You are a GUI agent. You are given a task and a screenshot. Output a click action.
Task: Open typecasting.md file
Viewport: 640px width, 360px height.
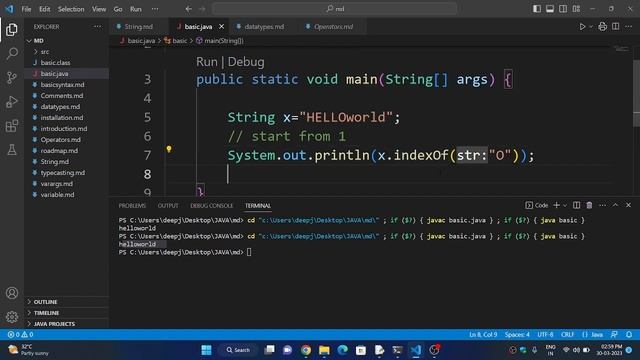point(63,173)
